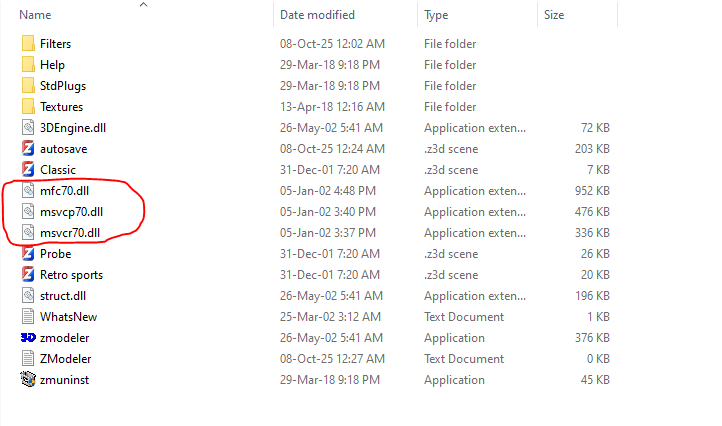Click the Probe scene file icon
Viewport: 722px width, 426px height.
(28, 254)
